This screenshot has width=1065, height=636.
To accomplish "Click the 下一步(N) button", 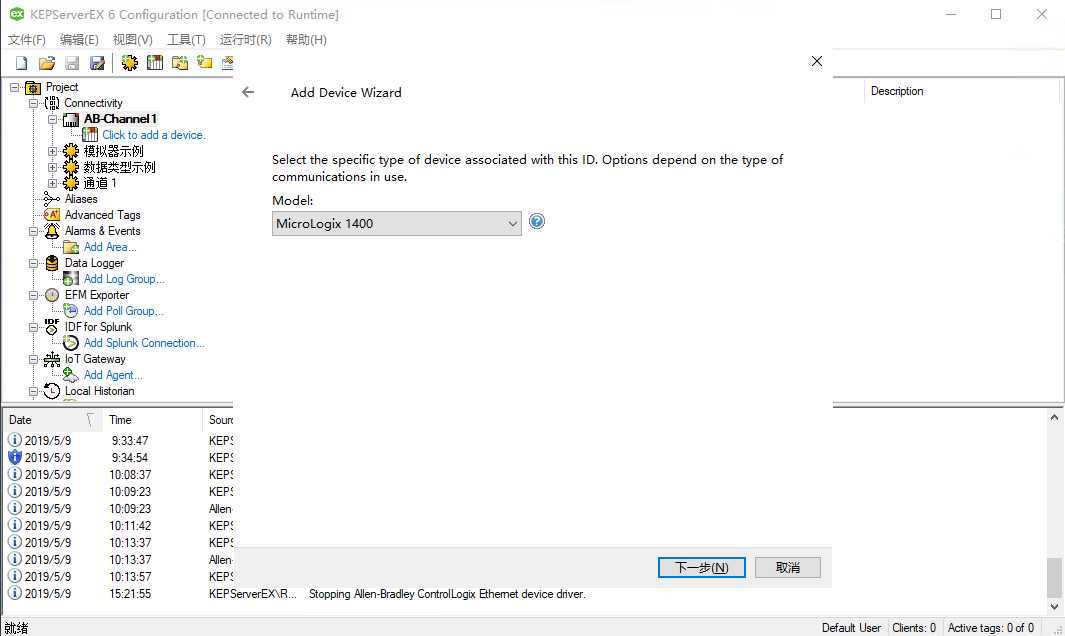I will (x=702, y=567).
